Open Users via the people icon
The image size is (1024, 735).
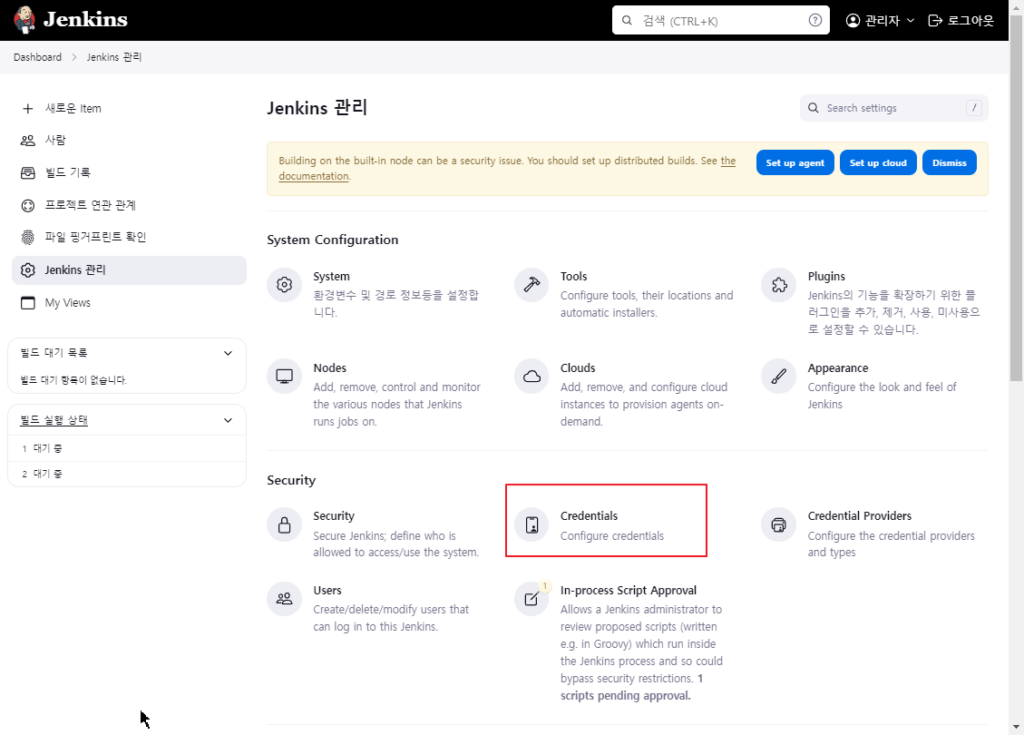(284, 598)
